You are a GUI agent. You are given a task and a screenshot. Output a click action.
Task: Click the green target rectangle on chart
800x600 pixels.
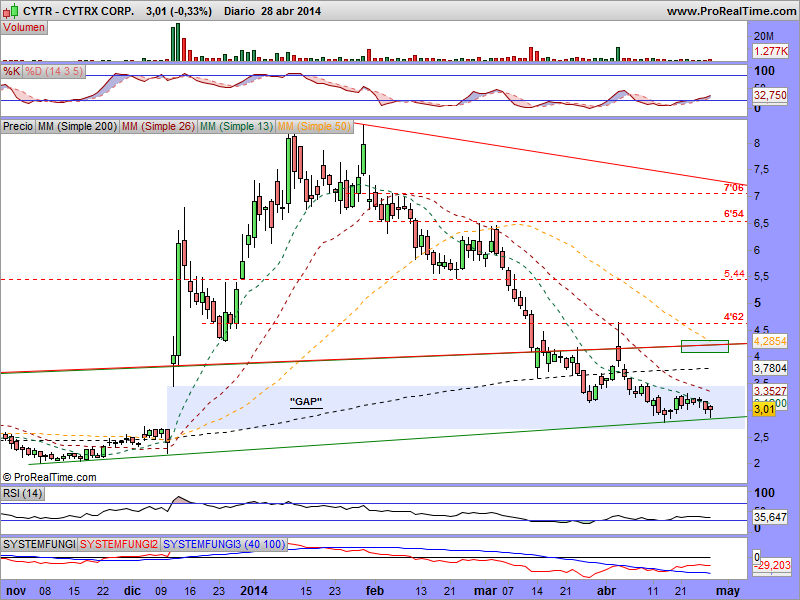pyautogui.click(x=705, y=346)
